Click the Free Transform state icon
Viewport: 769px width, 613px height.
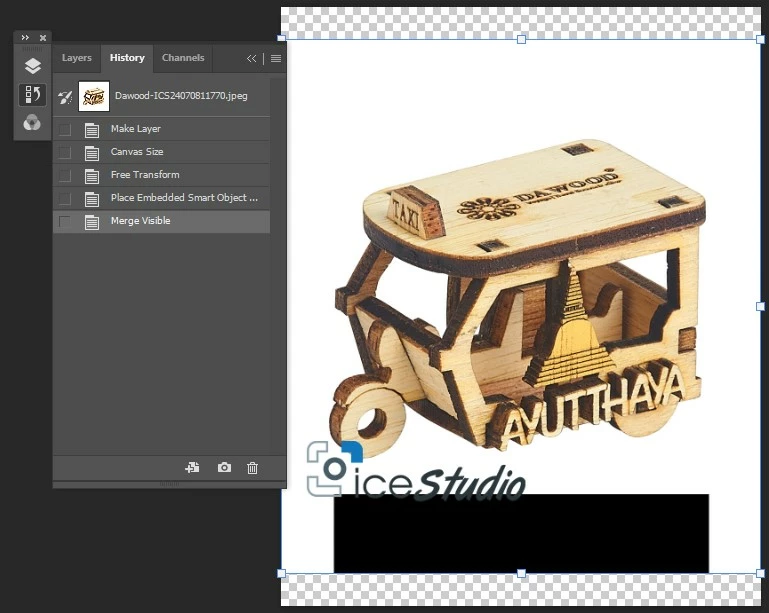coord(92,176)
